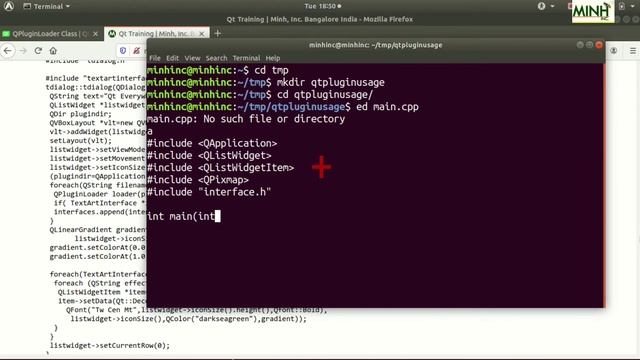Click the line '#include <QListWidget>' in terminal
The height and width of the screenshot is (360, 640).
click(x=209, y=156)
